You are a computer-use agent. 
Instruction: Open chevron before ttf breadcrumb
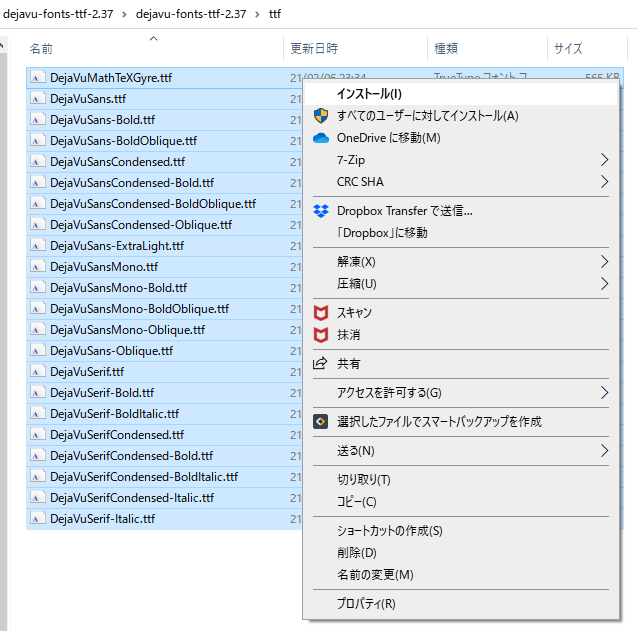[x=257, y=15]
